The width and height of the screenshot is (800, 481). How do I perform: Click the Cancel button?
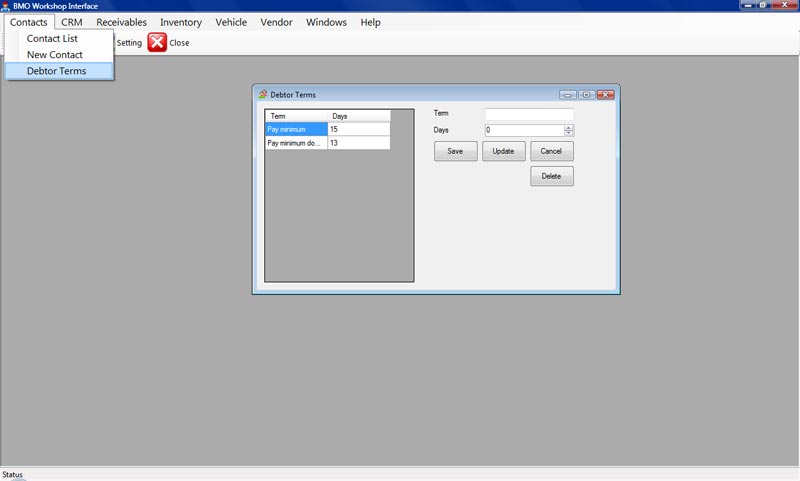pyautogui.click(x=552, y=151)
